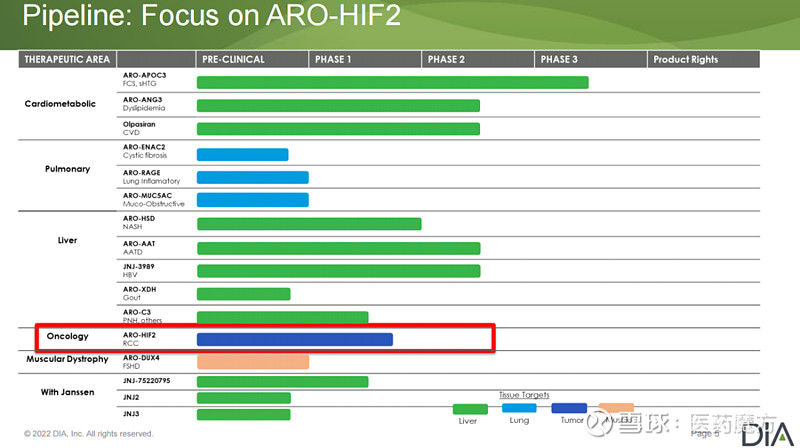Click the ARO-HIF2 dark blue progress bar
The height and width of the screenshot is (448, 800).
tap(295, 339)
